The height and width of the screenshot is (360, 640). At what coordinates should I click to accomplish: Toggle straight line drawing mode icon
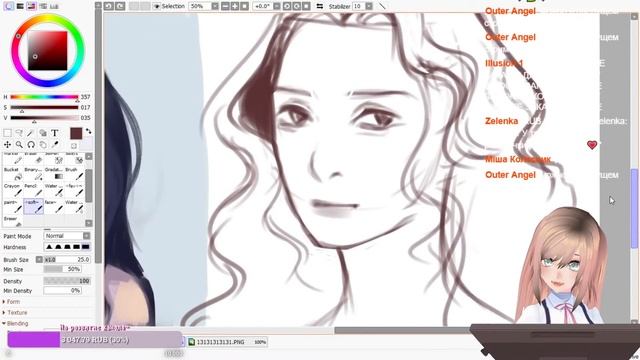point(382,6)
